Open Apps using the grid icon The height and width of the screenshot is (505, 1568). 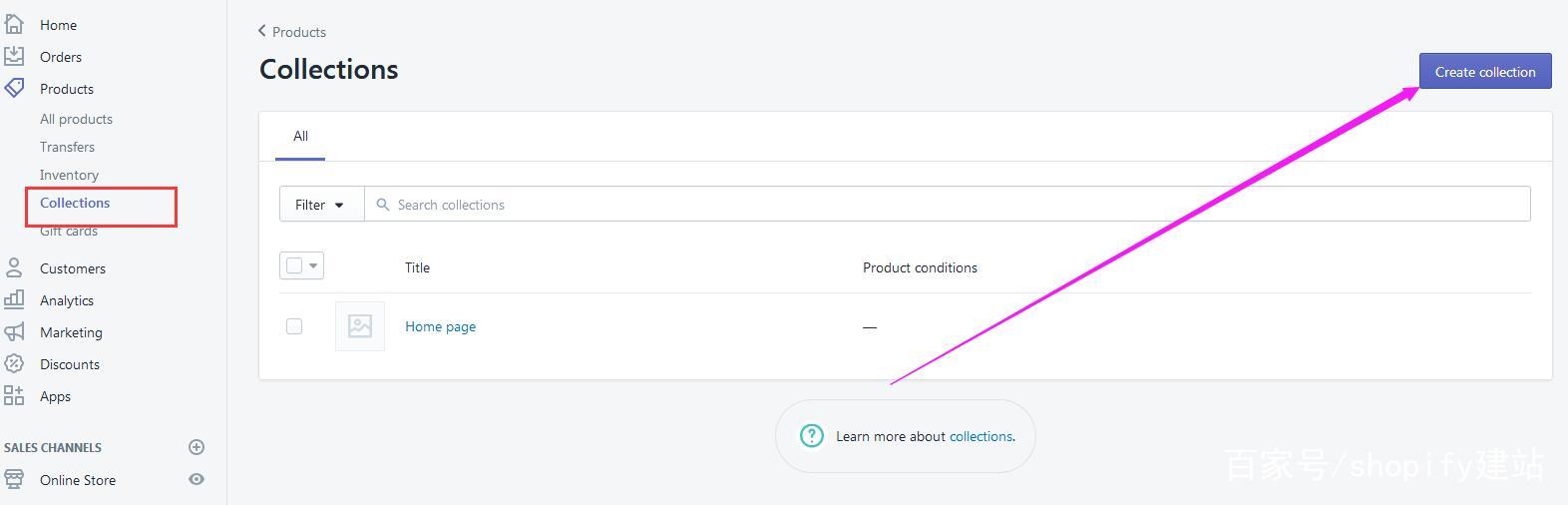coord(14,395)
